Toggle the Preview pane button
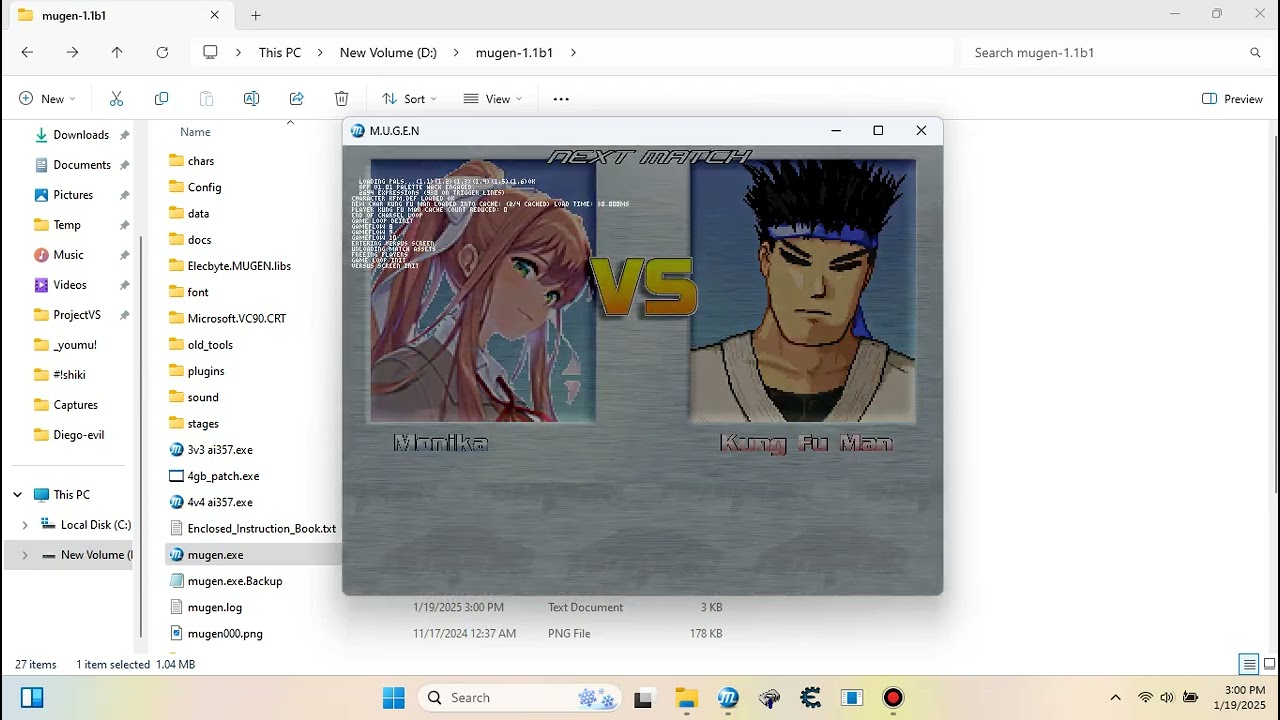This screenshot has width=1280, height=720. coord(1233,99)
